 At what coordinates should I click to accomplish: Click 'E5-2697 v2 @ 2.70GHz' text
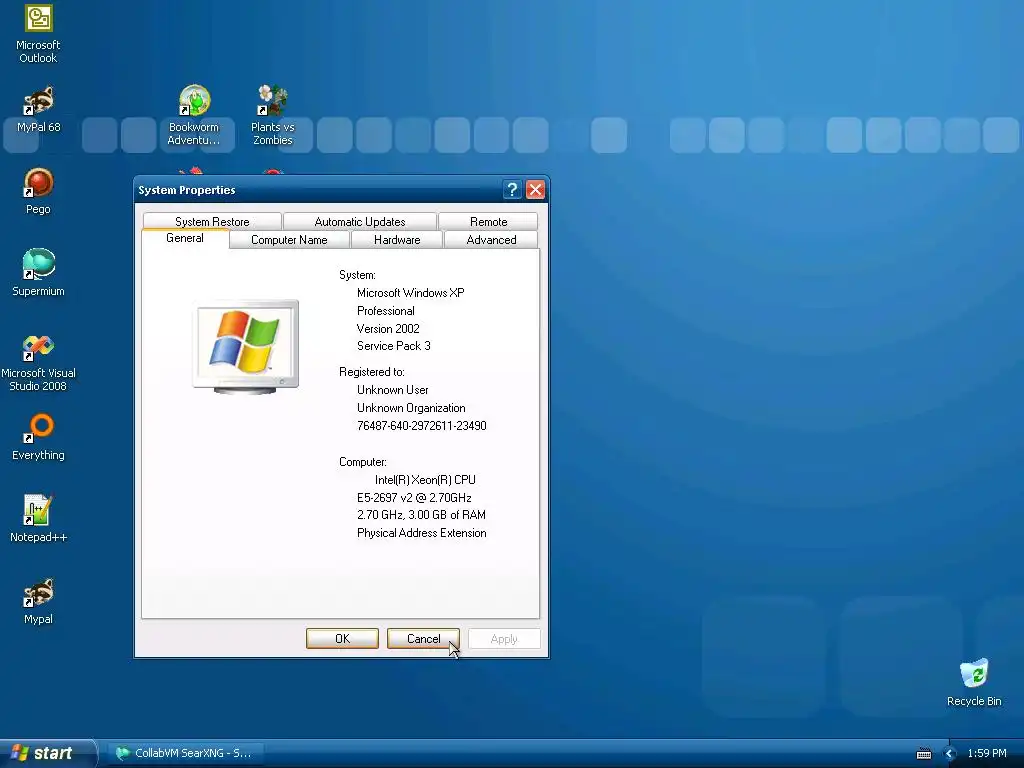click(414, 498)
